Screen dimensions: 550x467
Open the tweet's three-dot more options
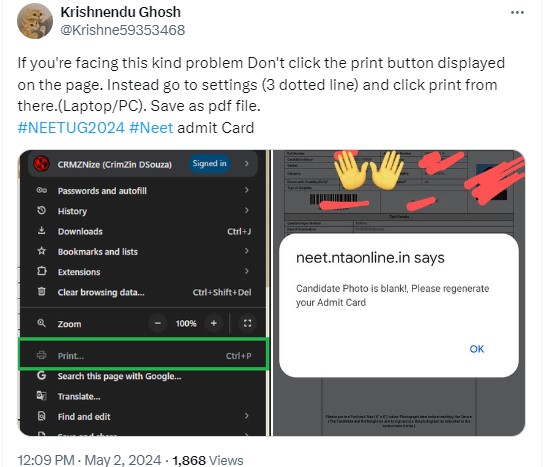[x=517, y=13]
